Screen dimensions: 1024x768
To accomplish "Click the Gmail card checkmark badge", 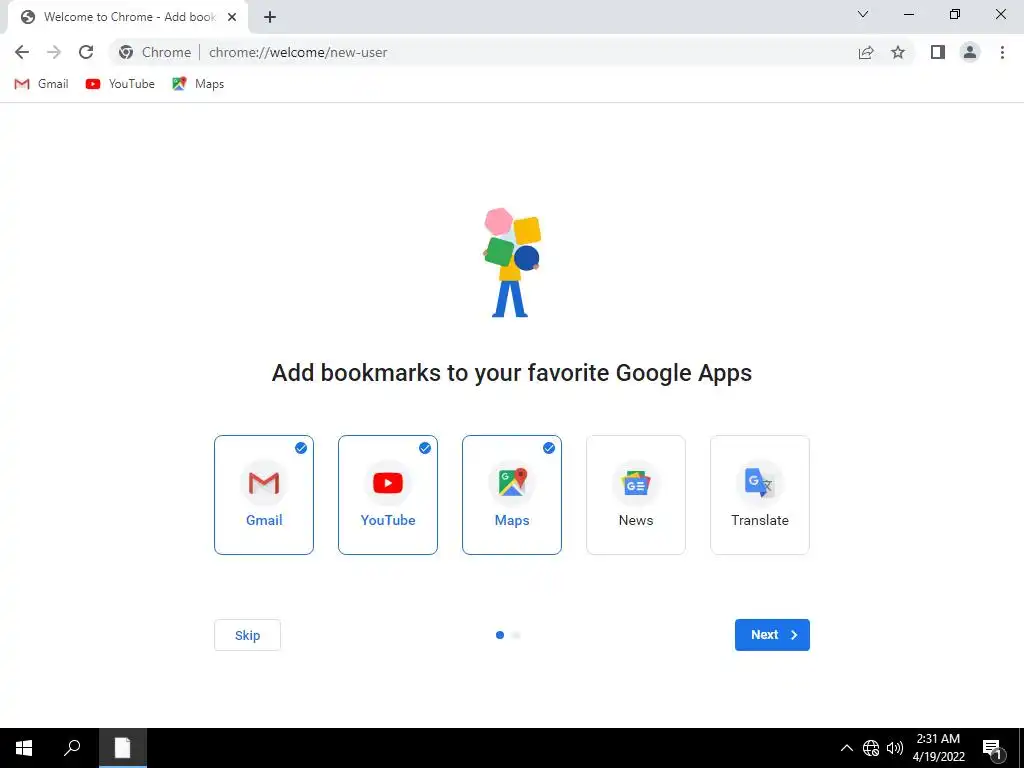I will pos(301,448).
